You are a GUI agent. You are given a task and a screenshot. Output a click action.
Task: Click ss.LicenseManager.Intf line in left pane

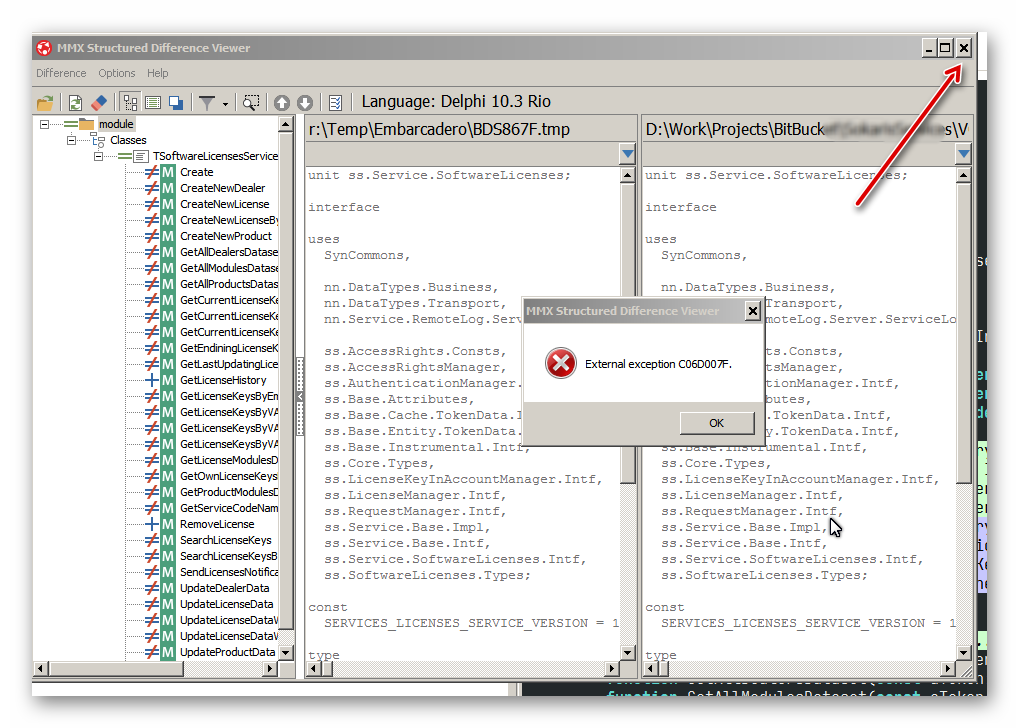pos(415,495)
